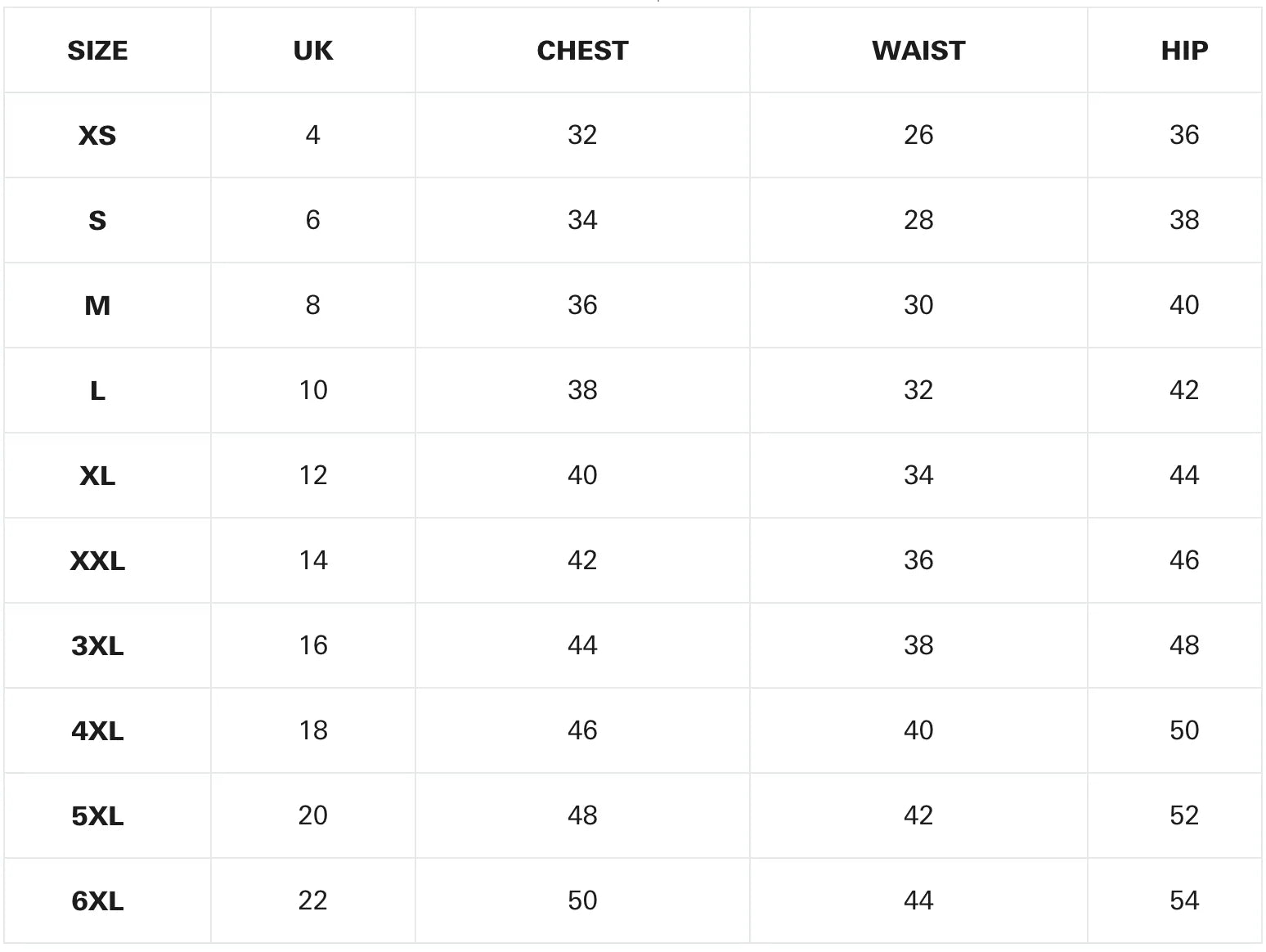
Task: Click UK size 4 cell
Action: click(x=312, y=135)
